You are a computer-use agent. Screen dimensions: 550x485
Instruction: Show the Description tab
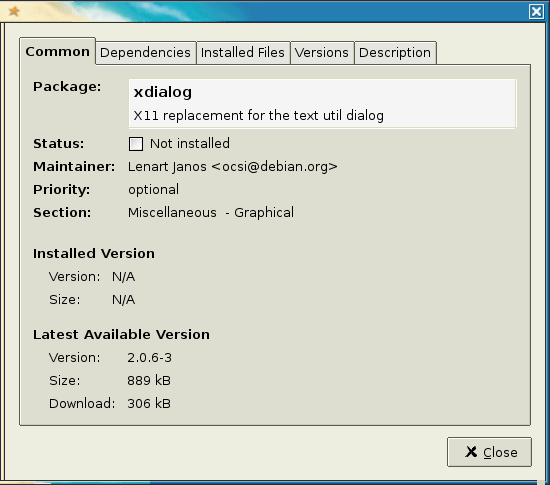[x=395, y=53]
